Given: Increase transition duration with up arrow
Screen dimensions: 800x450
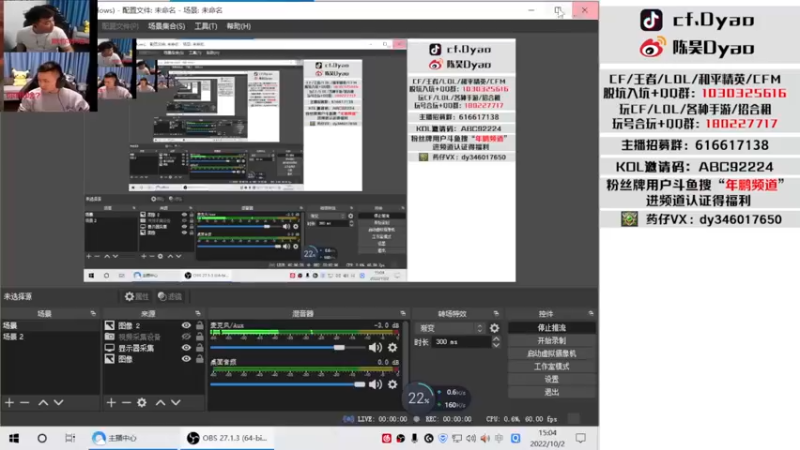Looking at the screenshot, I should coord(496,339).
